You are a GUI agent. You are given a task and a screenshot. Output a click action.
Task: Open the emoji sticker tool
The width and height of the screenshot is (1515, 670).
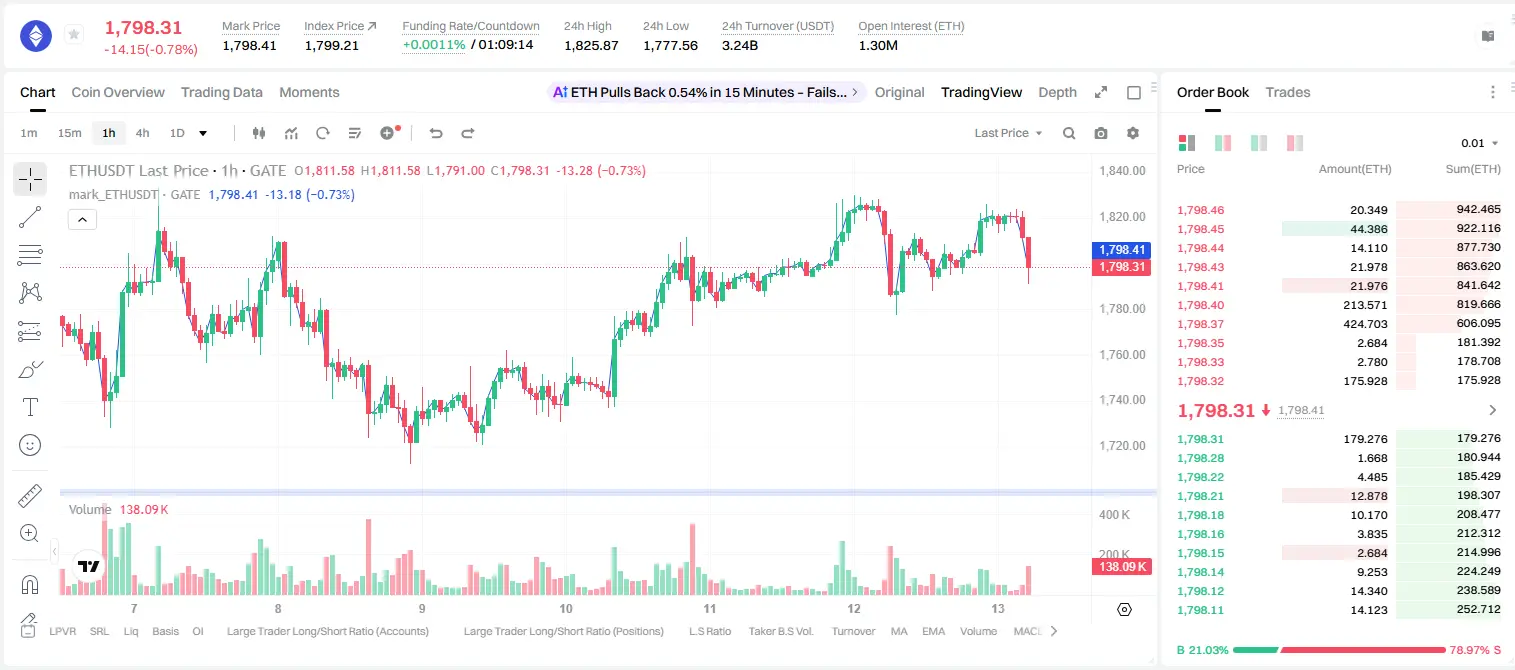point(30,445)
